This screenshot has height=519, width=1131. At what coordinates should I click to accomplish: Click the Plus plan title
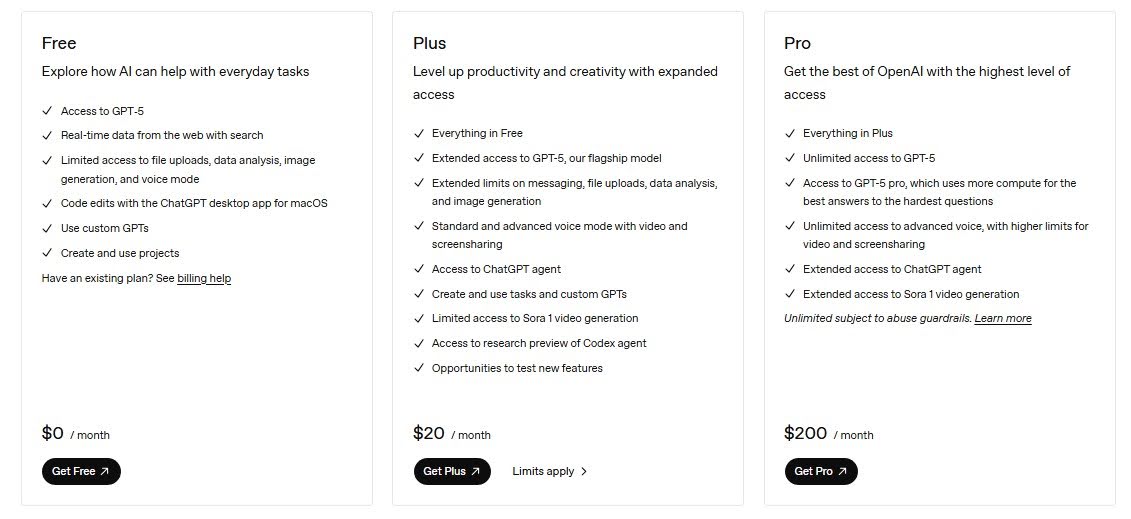click(429, 43)
